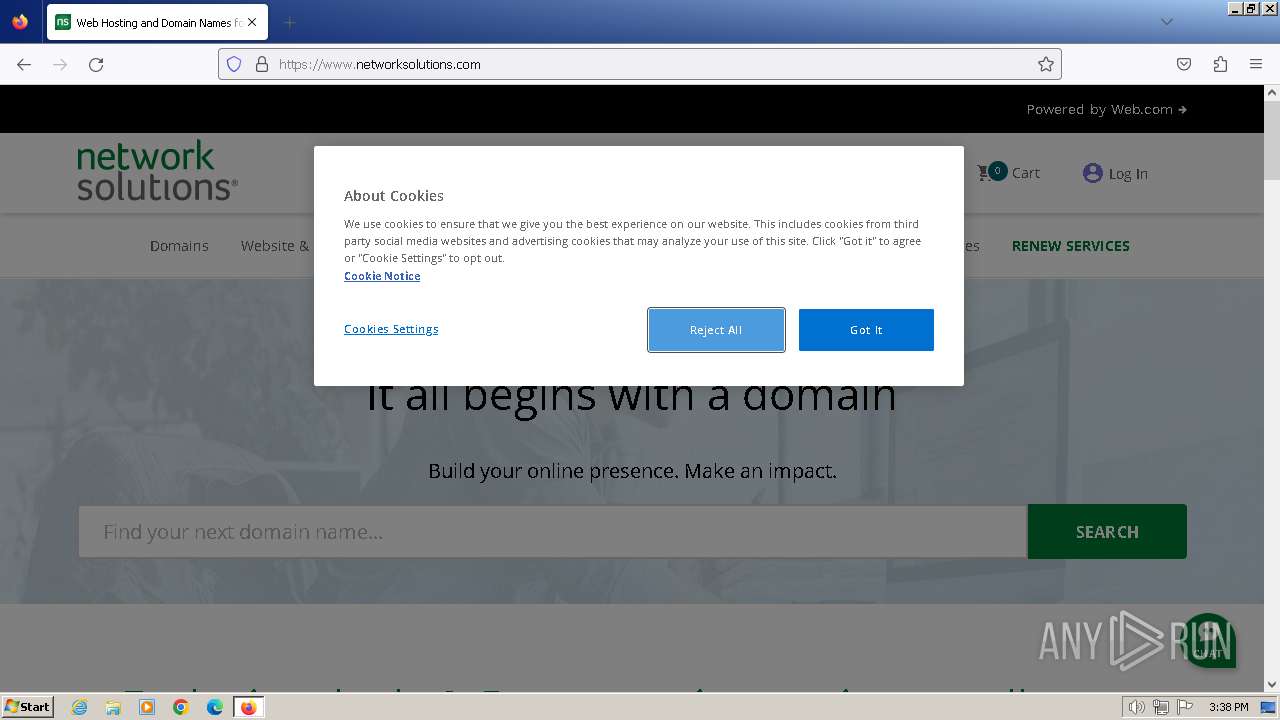Open the Firefox logo icon in title bar
The height and width of the screenshot is (720, 1280).
pyautogui.click(x=20, y=22)
